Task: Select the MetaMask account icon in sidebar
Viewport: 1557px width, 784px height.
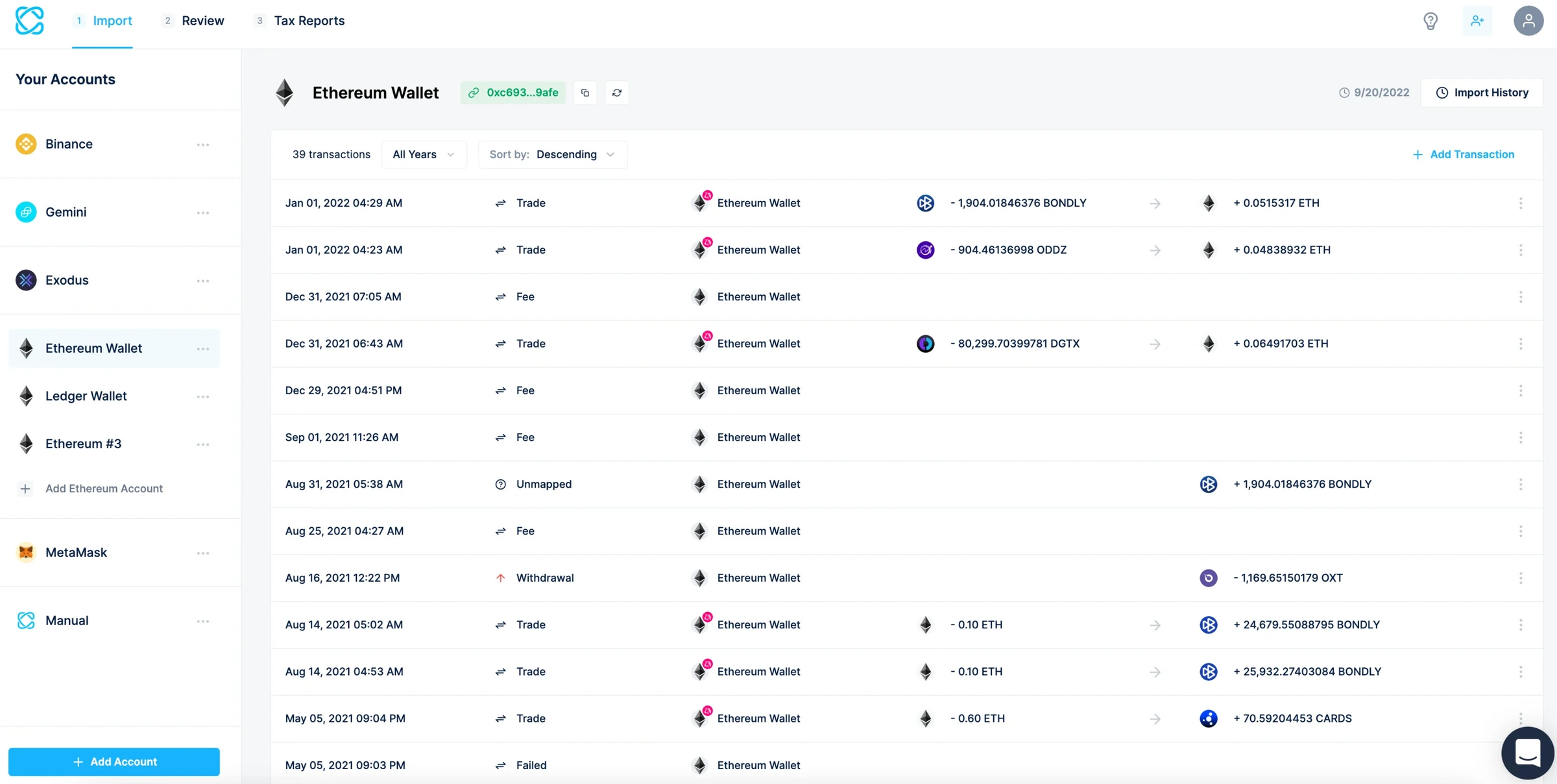Action: click(26, 552)
